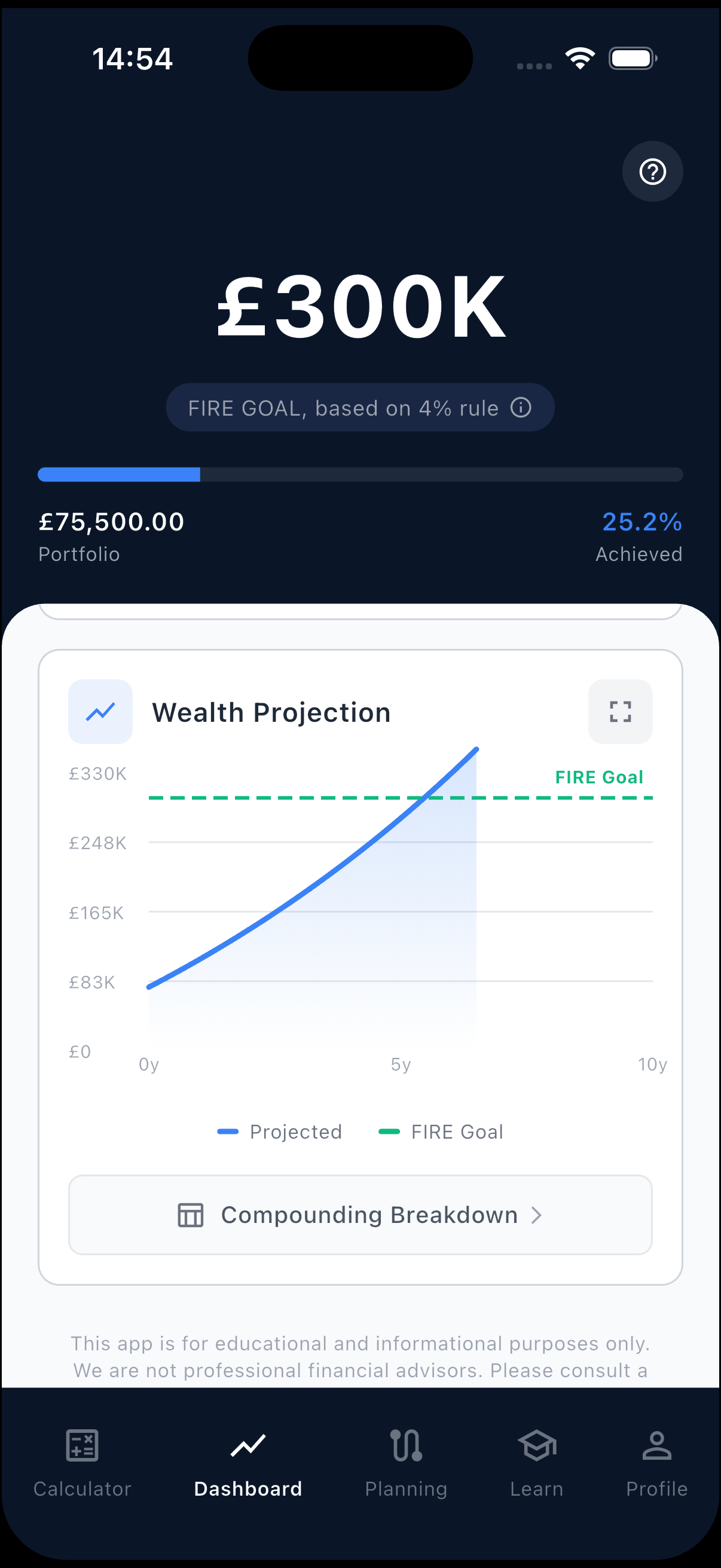
Task: Tap the info icon beside 4% rule
Action: tap(521, 407)
